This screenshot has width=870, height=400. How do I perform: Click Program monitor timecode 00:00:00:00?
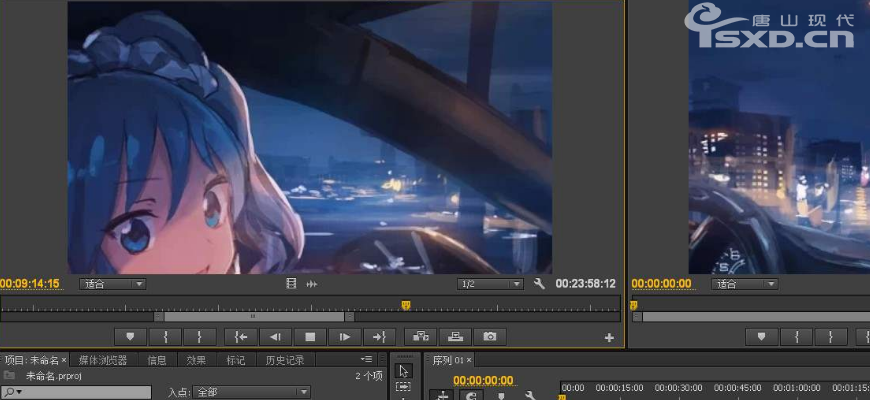[661, 283]
